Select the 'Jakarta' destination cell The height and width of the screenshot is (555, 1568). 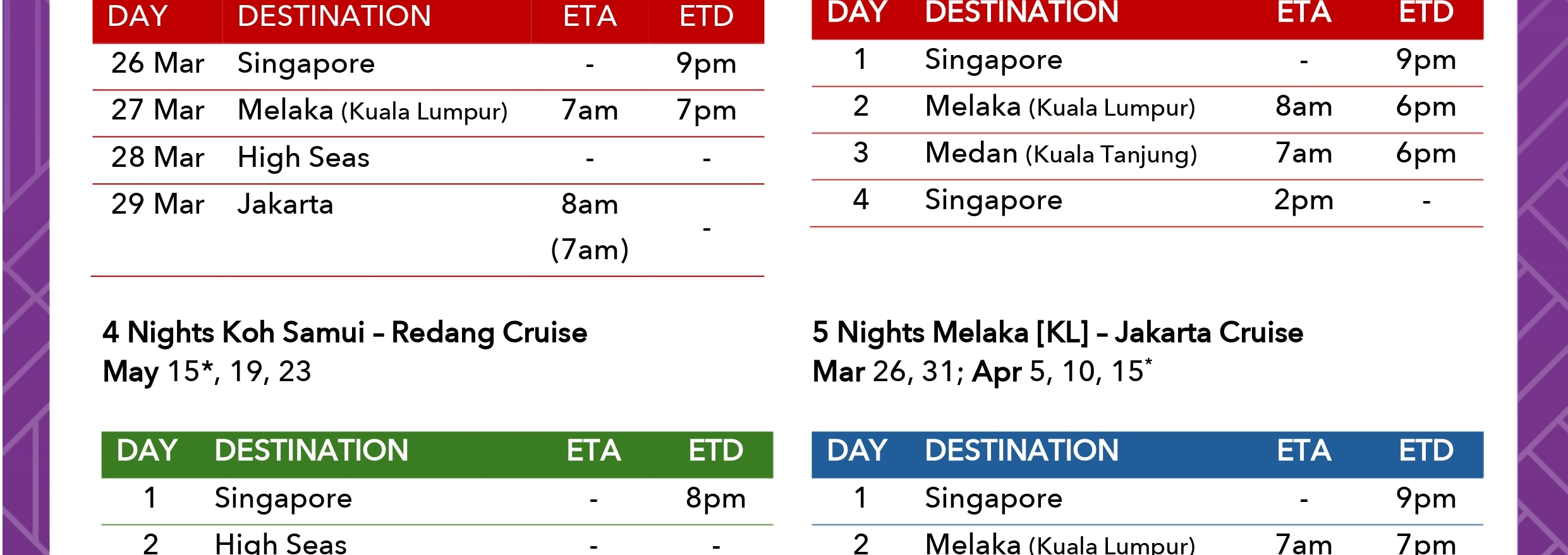click(286, 204)
